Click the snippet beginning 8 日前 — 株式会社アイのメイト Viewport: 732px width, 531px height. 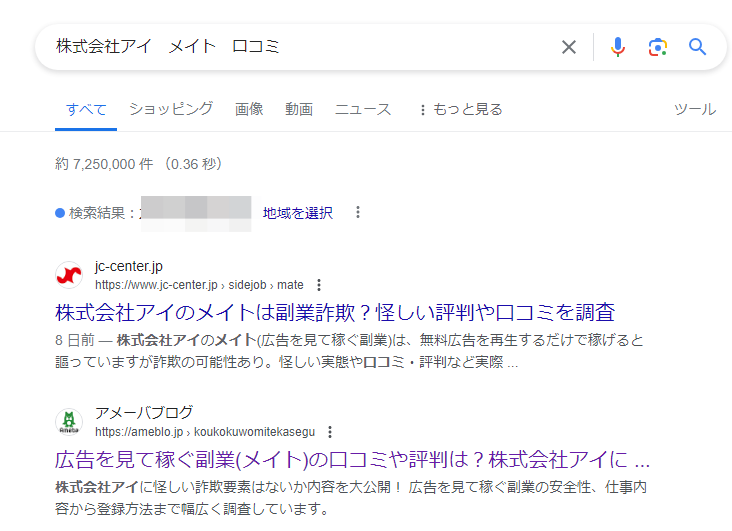pyautogui.click(x=349, y=351)
